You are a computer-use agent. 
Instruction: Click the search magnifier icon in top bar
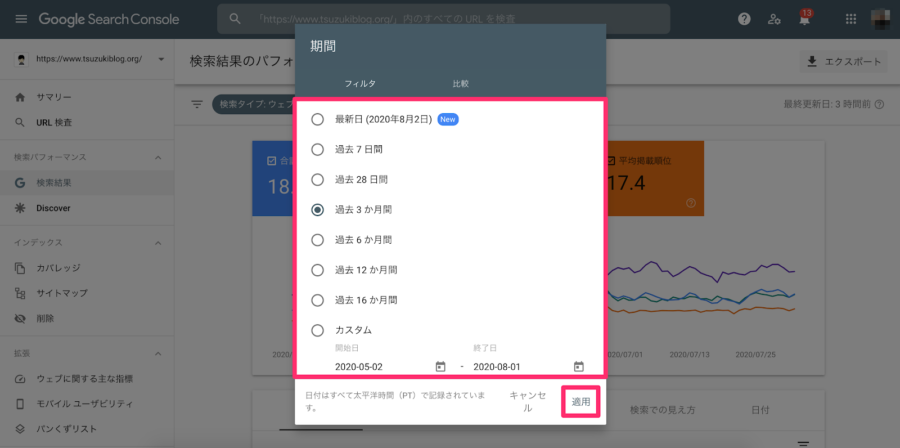tap(234, 19)
